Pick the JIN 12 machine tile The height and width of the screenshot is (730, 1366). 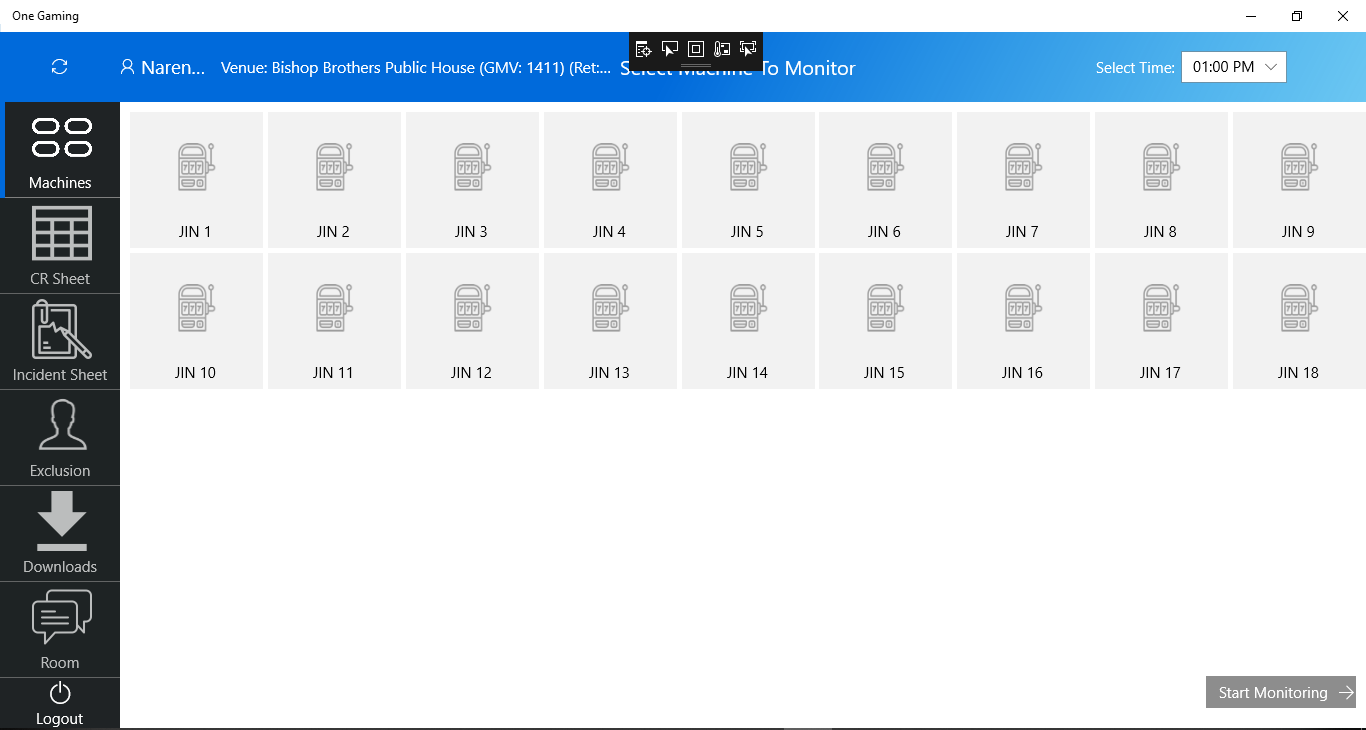pos(472,320)
